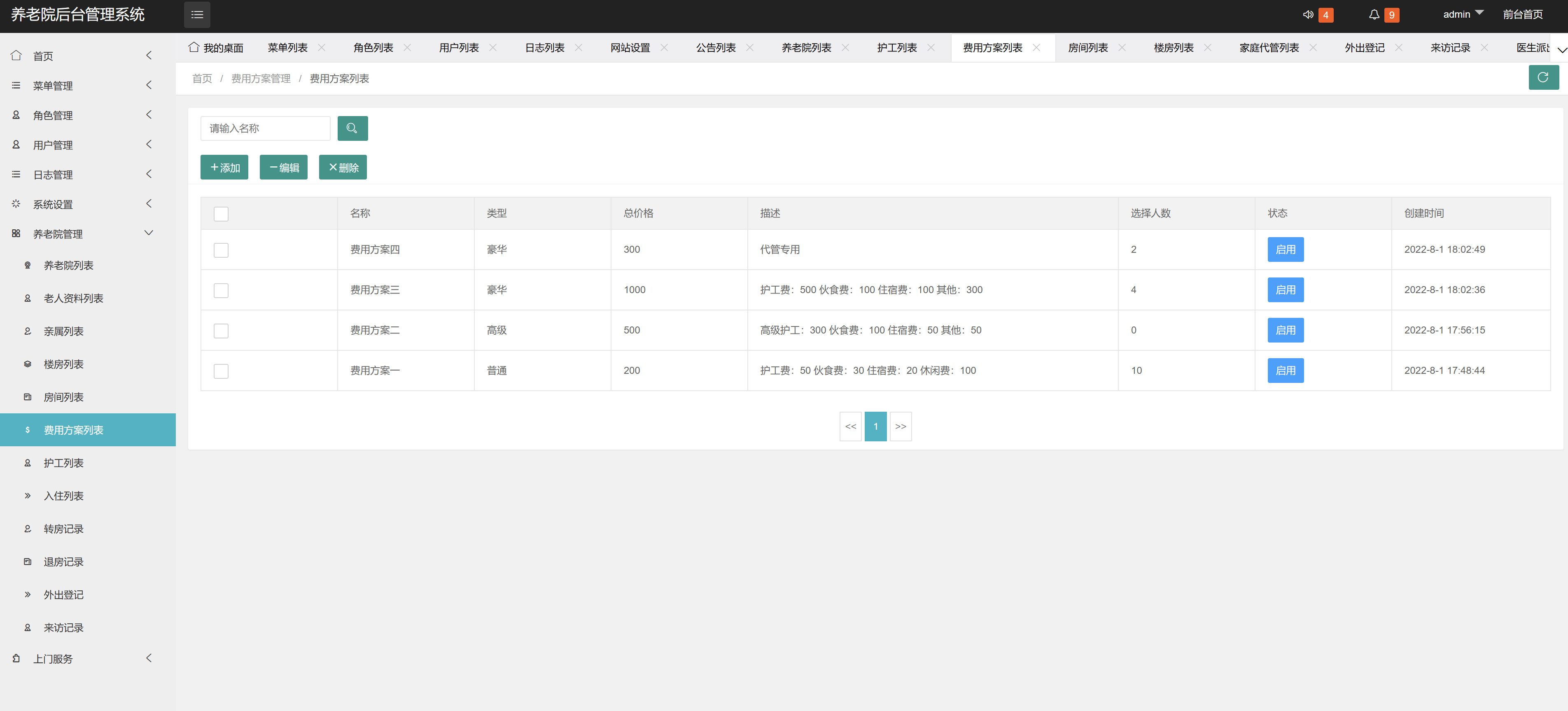Check the checkbox for 费用方案一 row

click(221, 371)
